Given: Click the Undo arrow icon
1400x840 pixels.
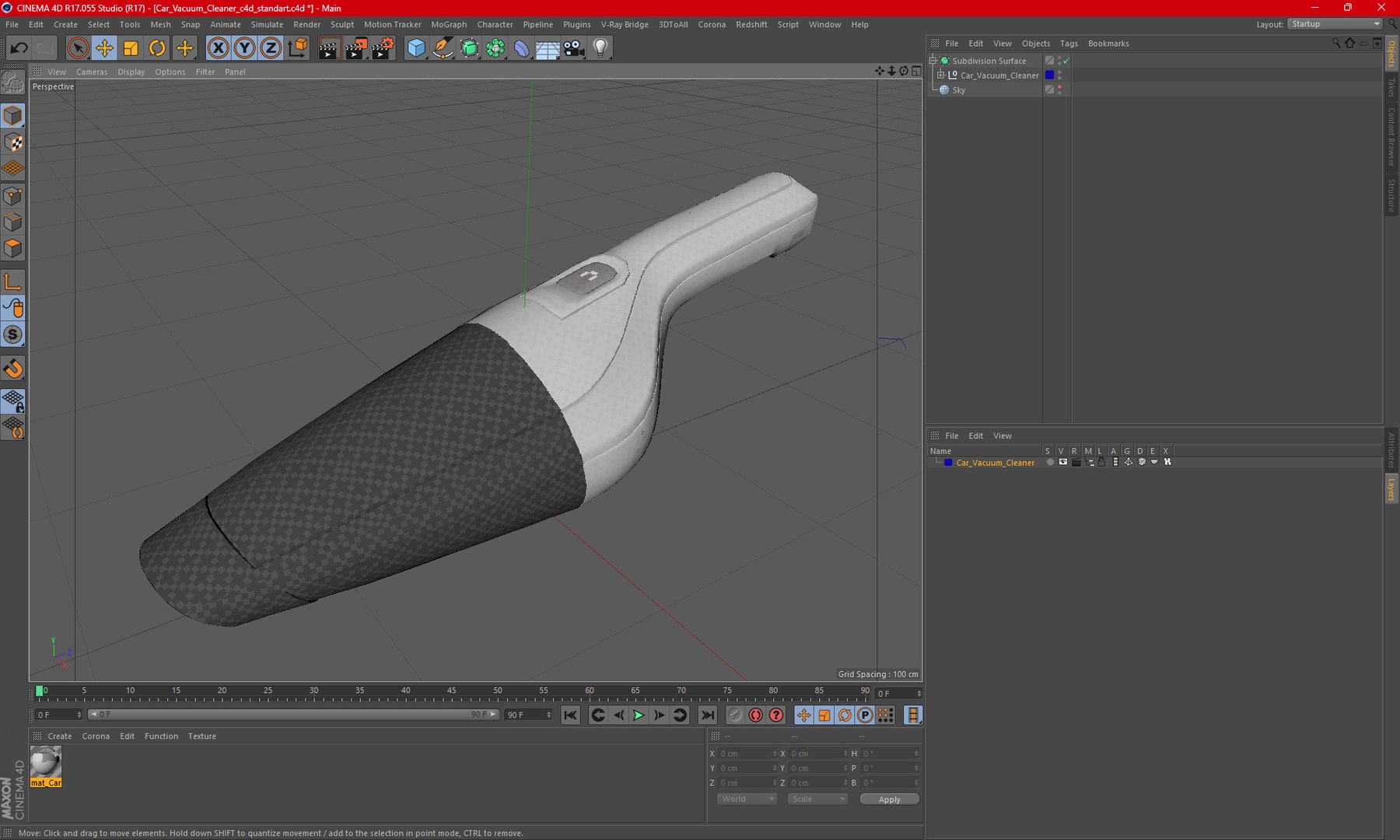Looking at the screenshot, I should 19,48.
